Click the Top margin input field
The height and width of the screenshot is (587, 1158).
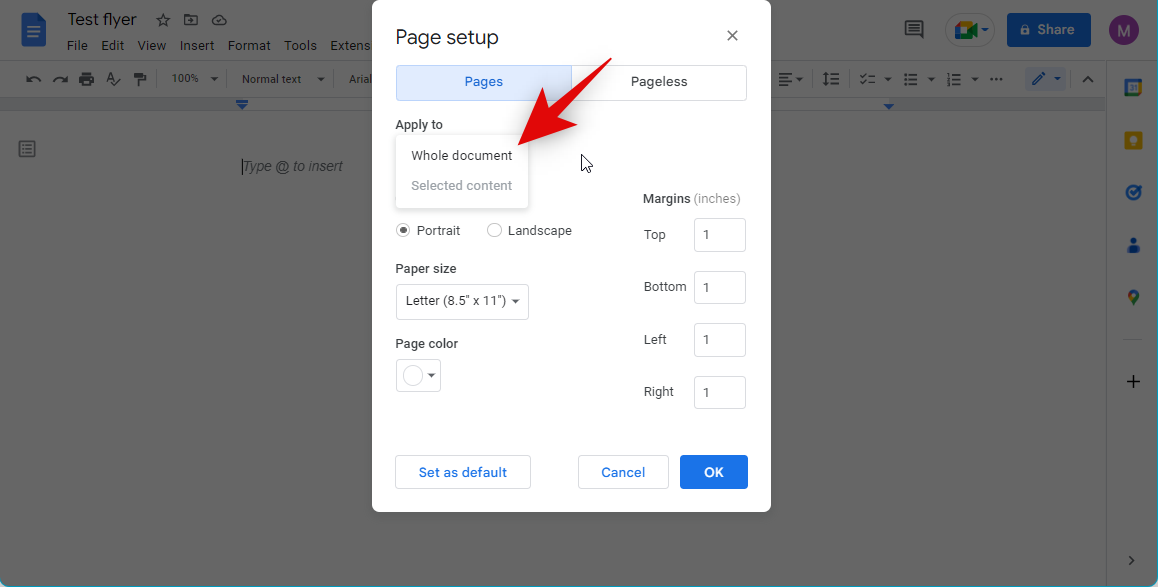click(719, 235)
